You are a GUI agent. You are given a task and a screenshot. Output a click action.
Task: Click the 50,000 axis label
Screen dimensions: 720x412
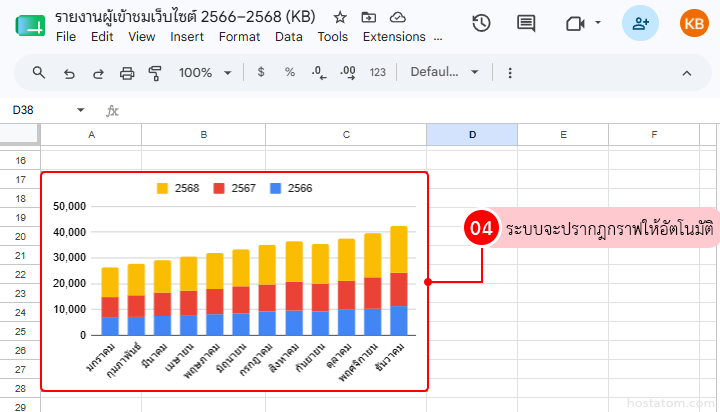pyautogui.click(x=69, y=206)
